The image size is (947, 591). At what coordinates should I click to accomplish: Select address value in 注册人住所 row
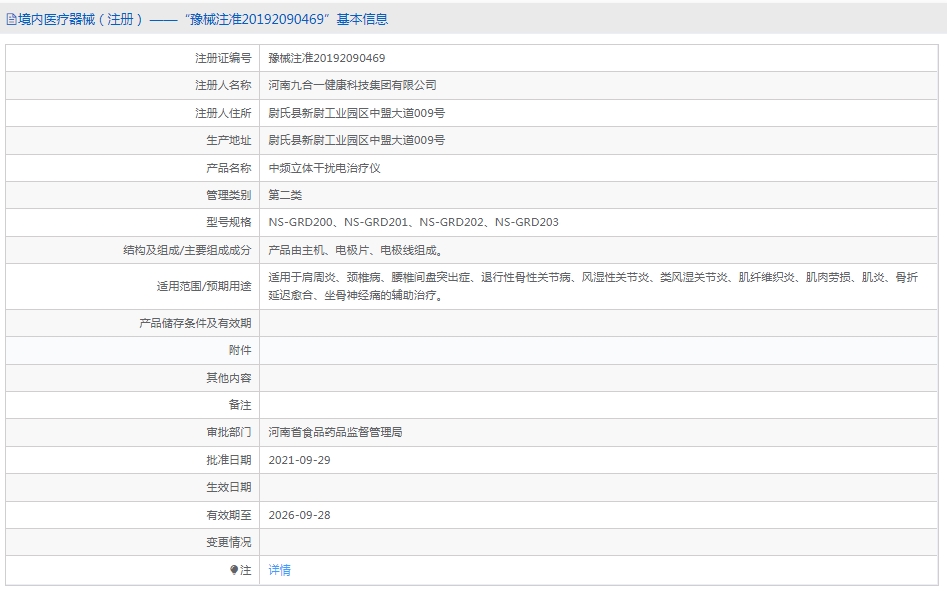[356, 113]
